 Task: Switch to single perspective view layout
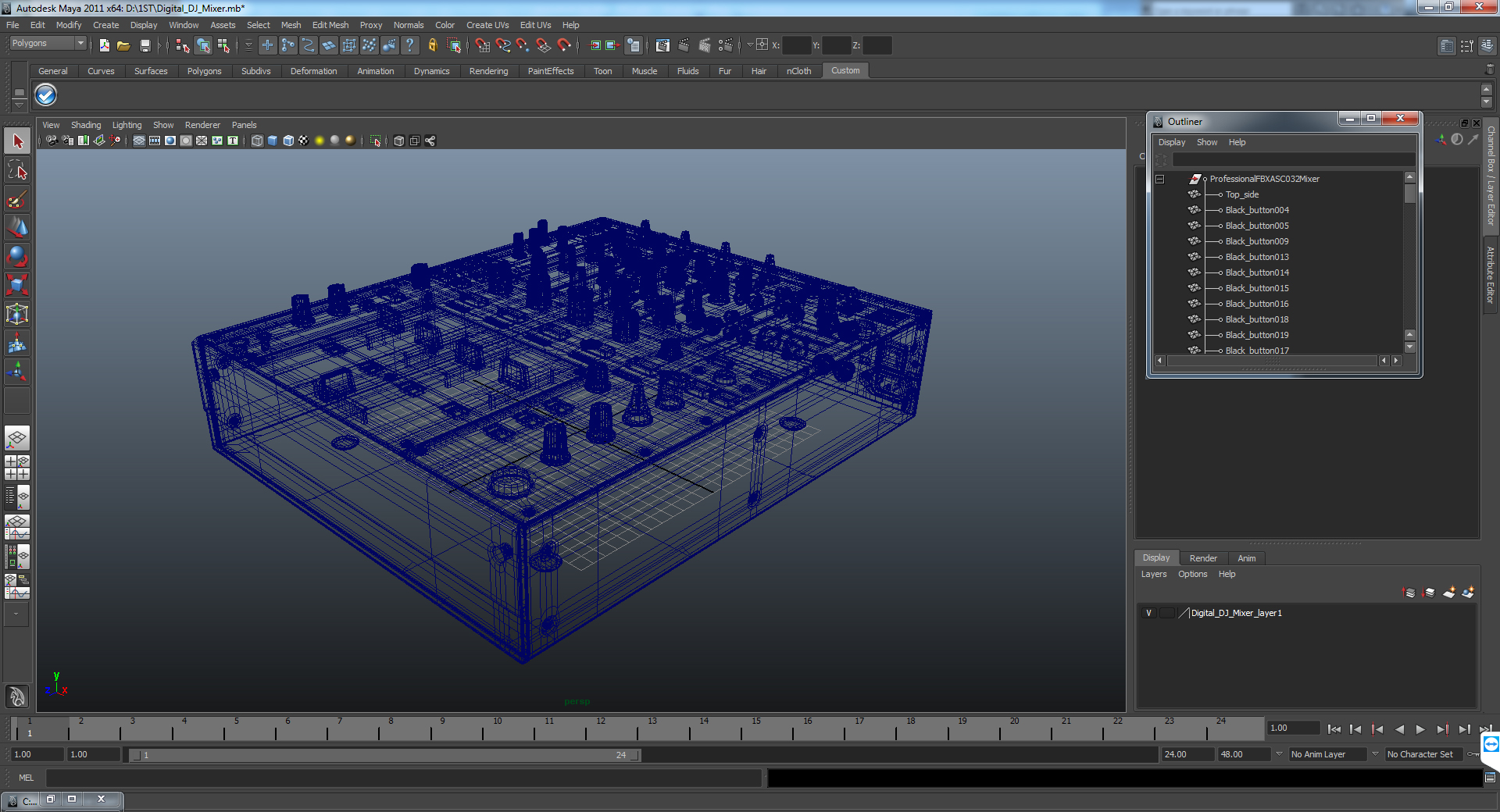point(17,438)
